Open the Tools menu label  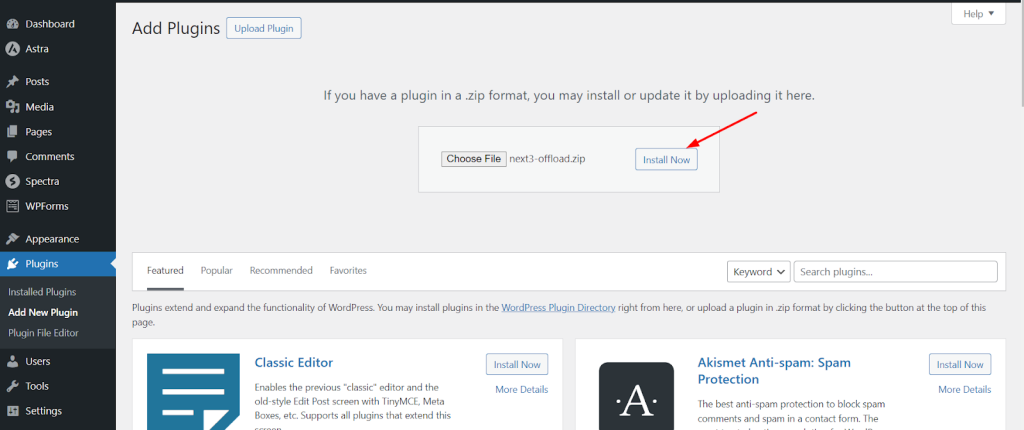click(x=37, y=386)
